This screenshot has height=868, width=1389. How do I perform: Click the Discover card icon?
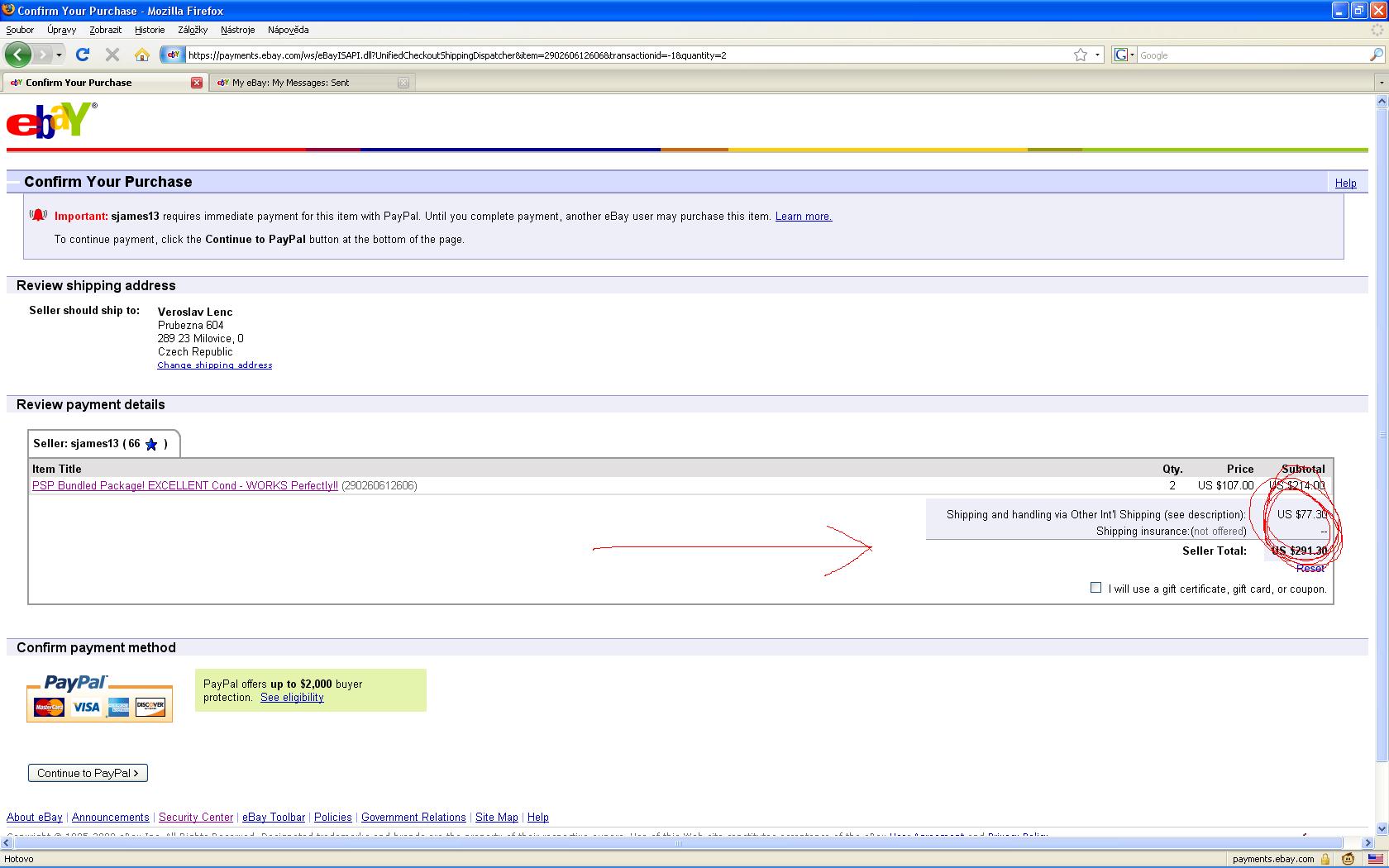click(x=150, y=708)
